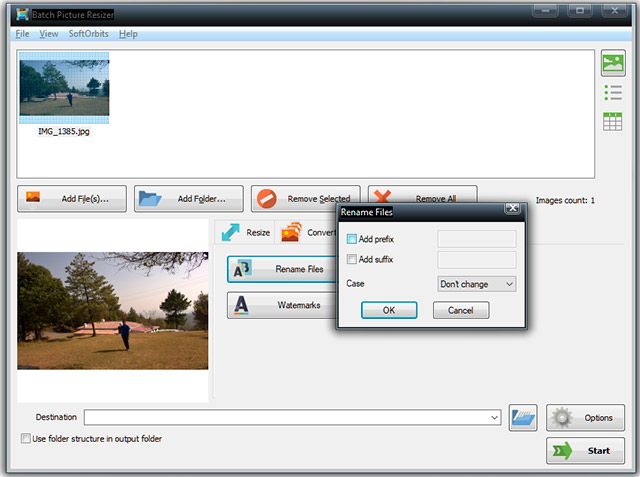This screenshot has height=477, width=640.
Task: Expand the Case dropdown
Action: coord(477,284)
